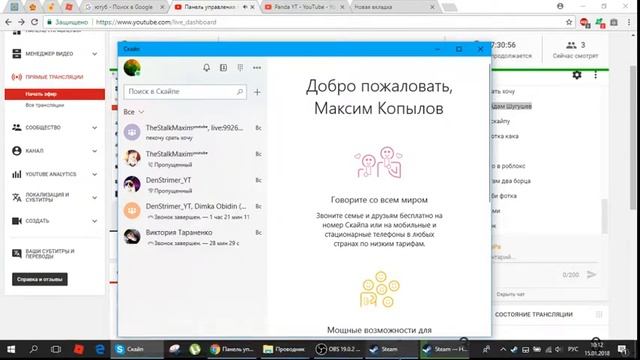Open DenStrimer_YT, Dimka Obidin group chat
Screen dimensions: 640x360
pos(192,211)
